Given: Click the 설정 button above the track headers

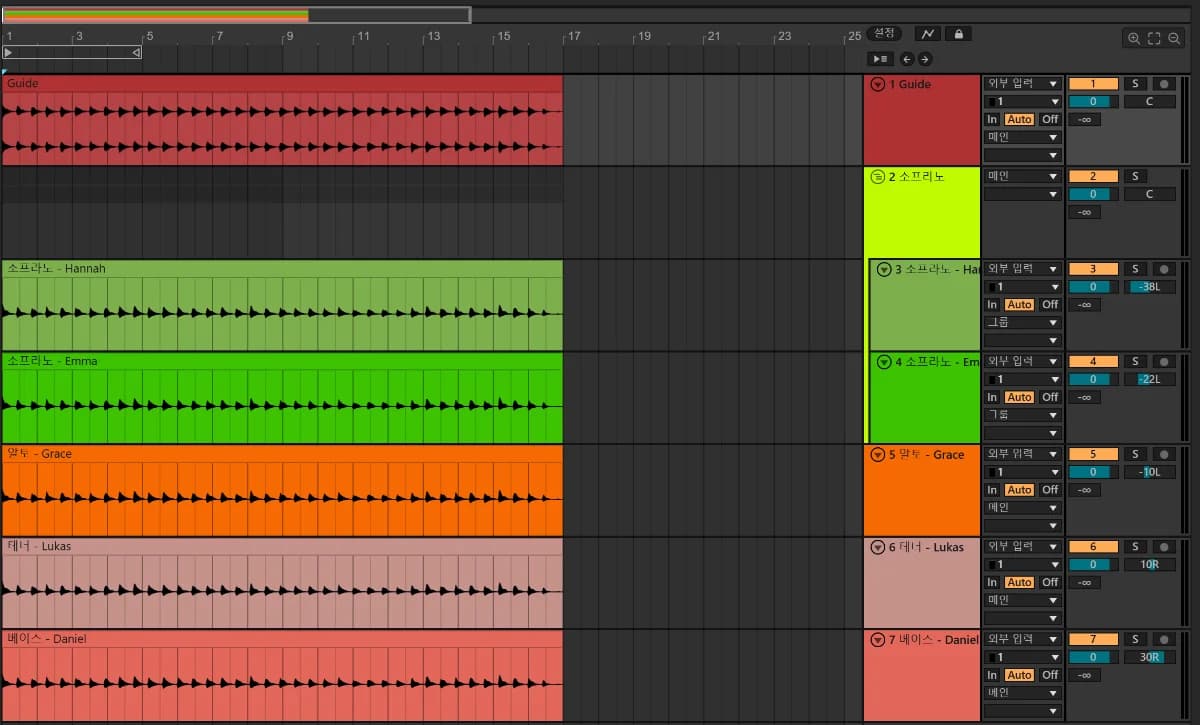Looking at the screenshot, I should tap(885, 33).
